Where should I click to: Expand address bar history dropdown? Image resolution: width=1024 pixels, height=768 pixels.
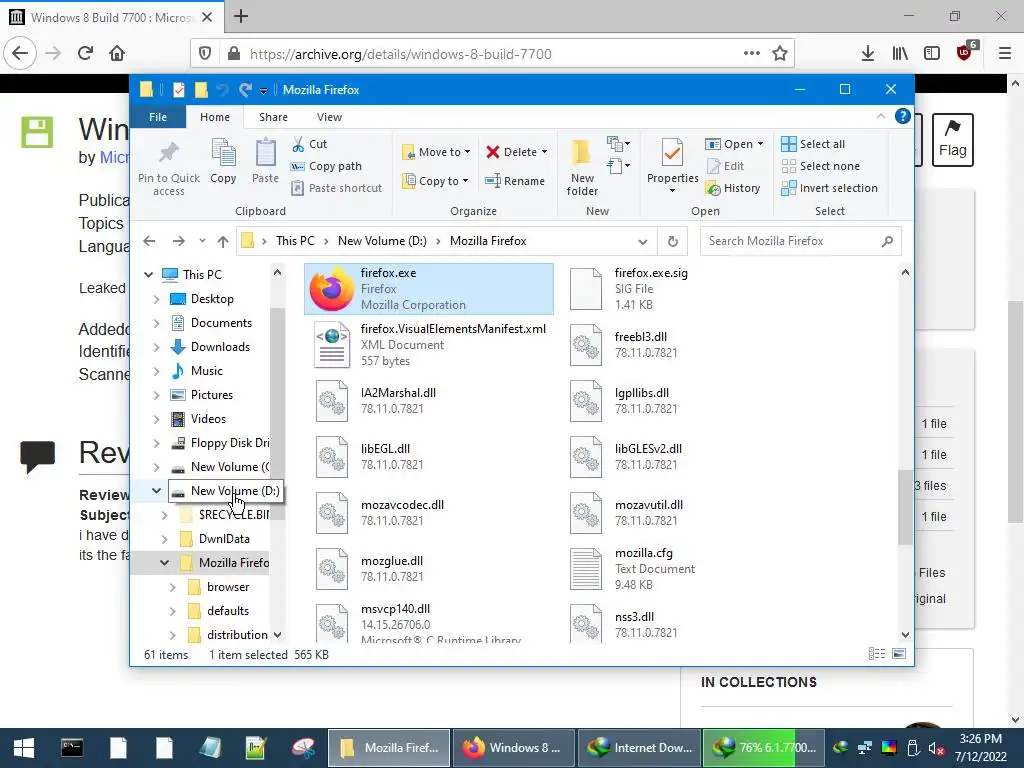pyautogui.click(x=643, y=242)
